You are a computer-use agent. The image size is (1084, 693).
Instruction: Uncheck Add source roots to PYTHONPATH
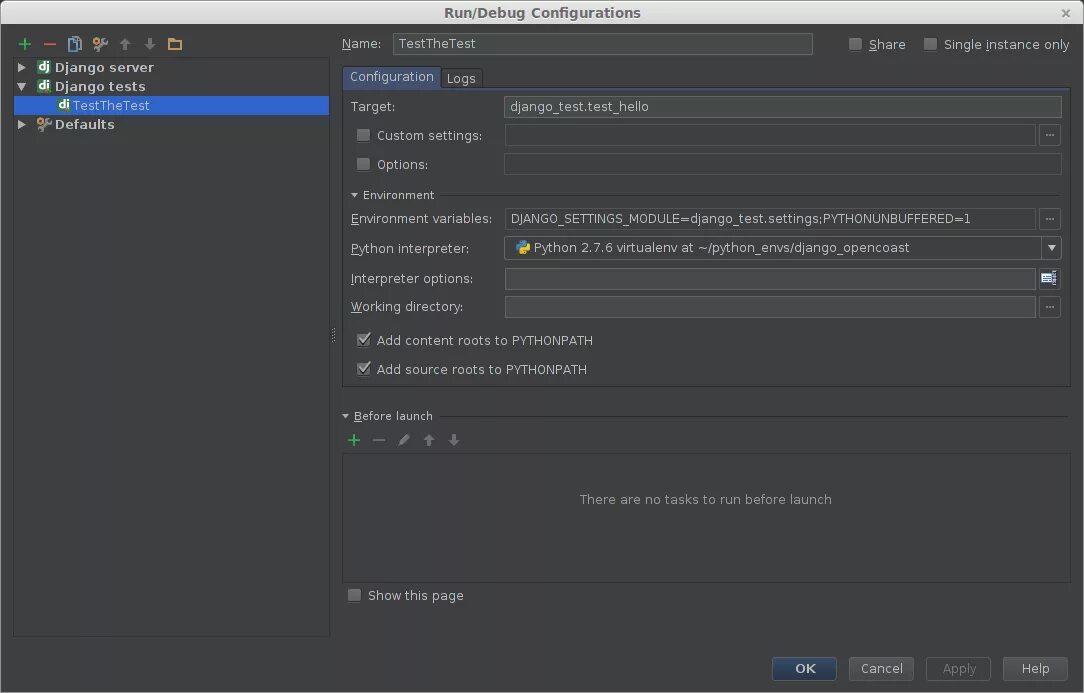[364, 369]
